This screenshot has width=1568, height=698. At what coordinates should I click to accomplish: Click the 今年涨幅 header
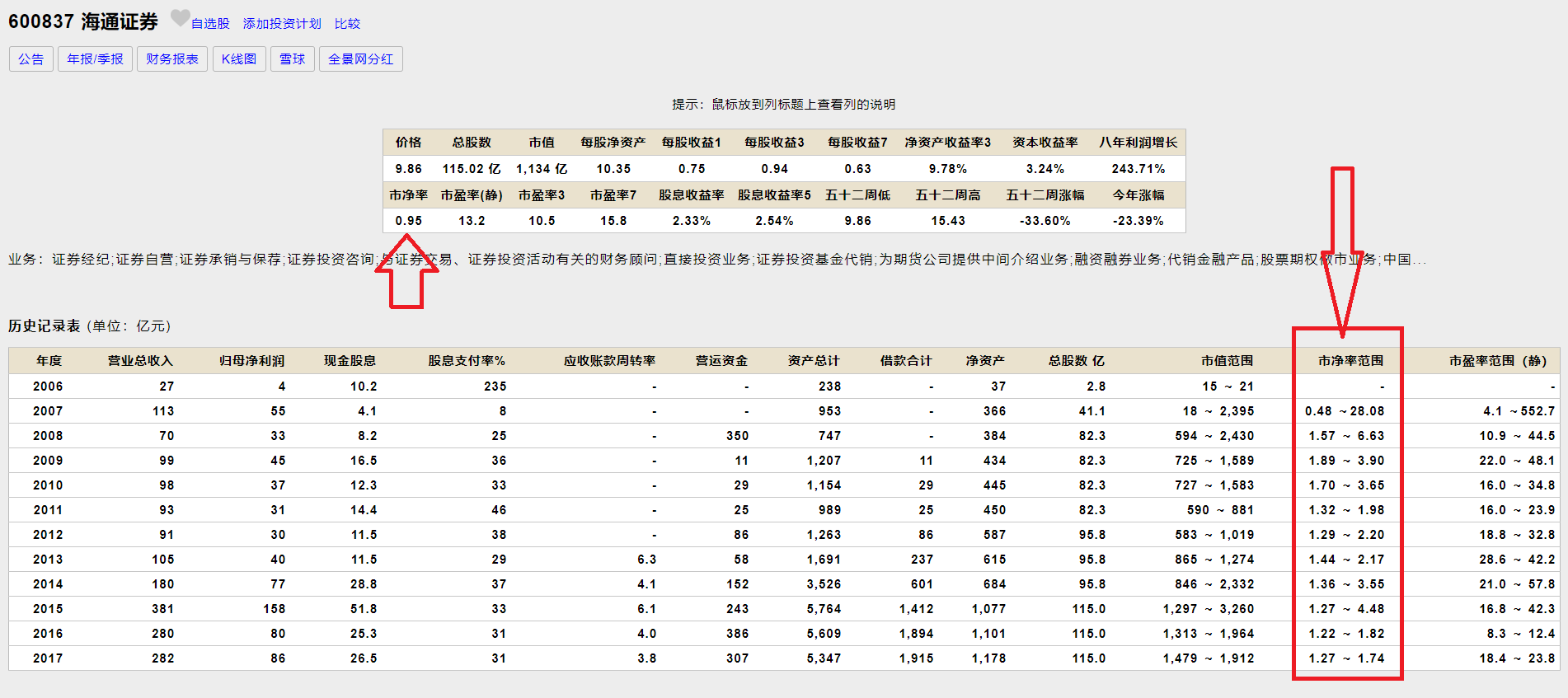tap(1138, 195)
